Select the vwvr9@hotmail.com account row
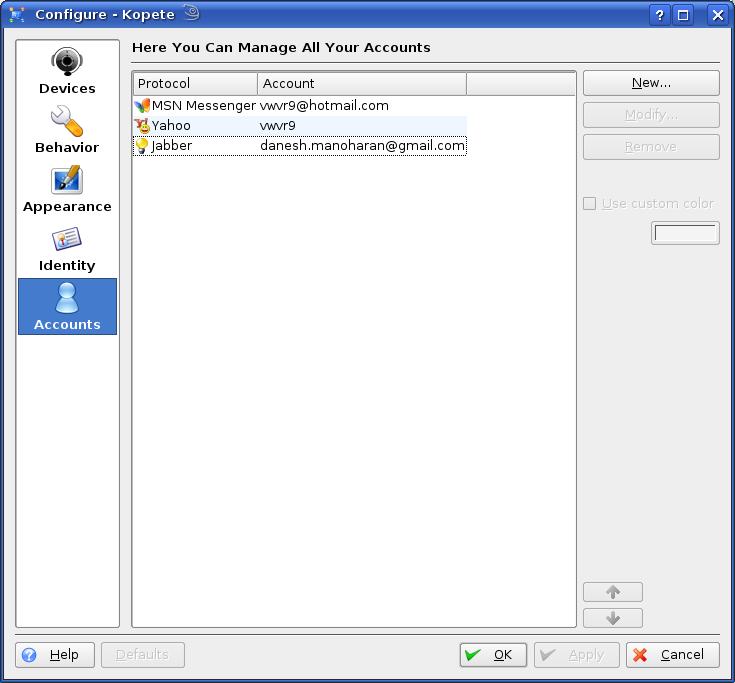This screenshot has height=683, width=735. tap(324, 105)
